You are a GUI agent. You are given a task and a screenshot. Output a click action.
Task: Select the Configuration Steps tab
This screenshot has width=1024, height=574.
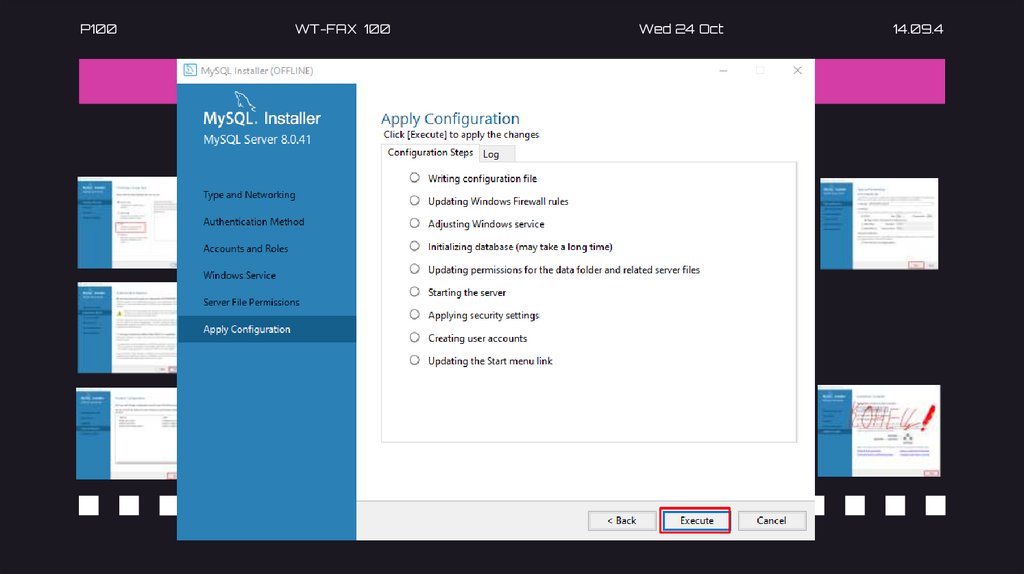point(430,152)
